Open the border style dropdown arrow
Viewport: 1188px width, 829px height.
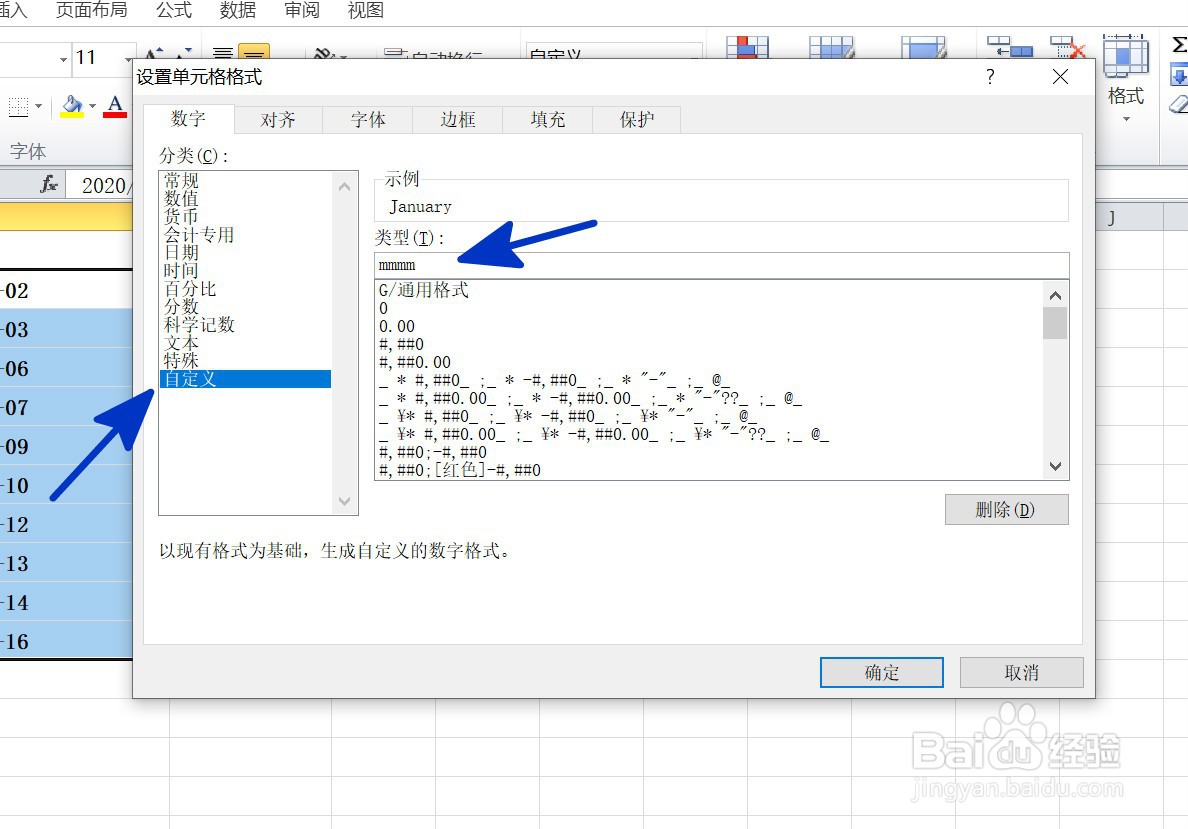[38, 106]
